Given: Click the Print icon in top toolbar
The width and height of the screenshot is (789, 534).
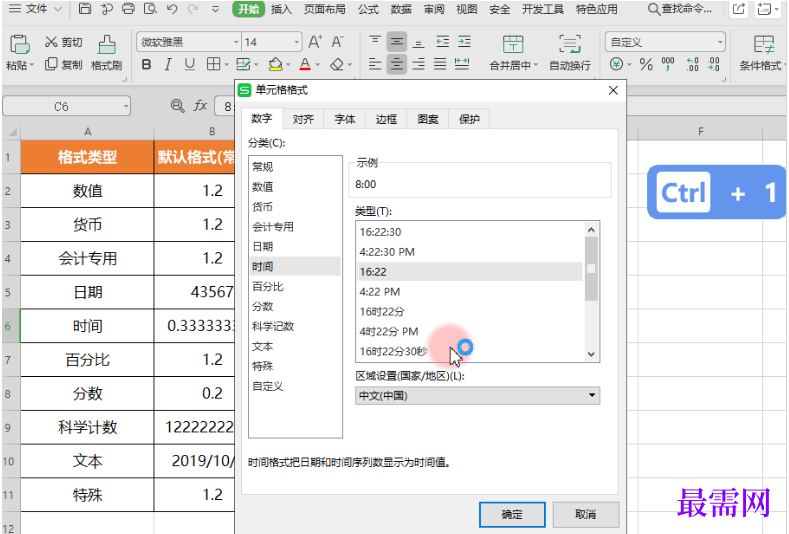Looking at the screenshot, I should click(x=128, y=9).
